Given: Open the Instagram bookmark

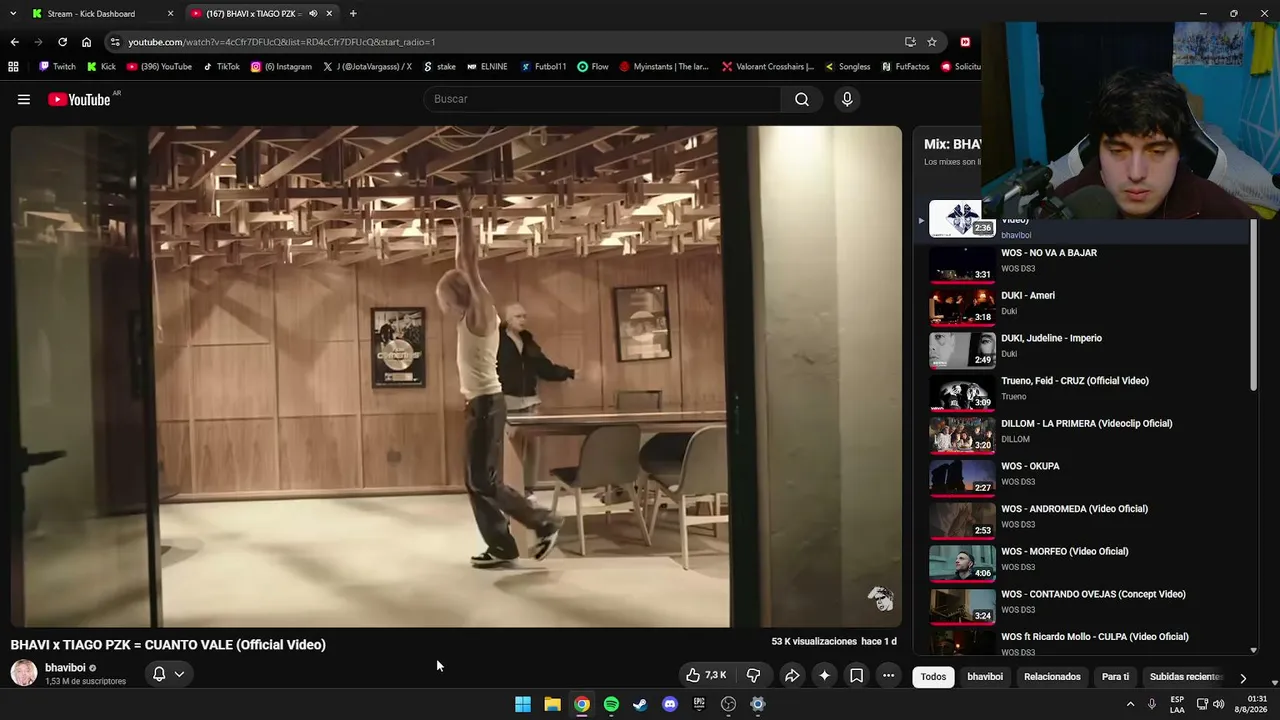Looking at the screenshot, I should tap(281, 67).
